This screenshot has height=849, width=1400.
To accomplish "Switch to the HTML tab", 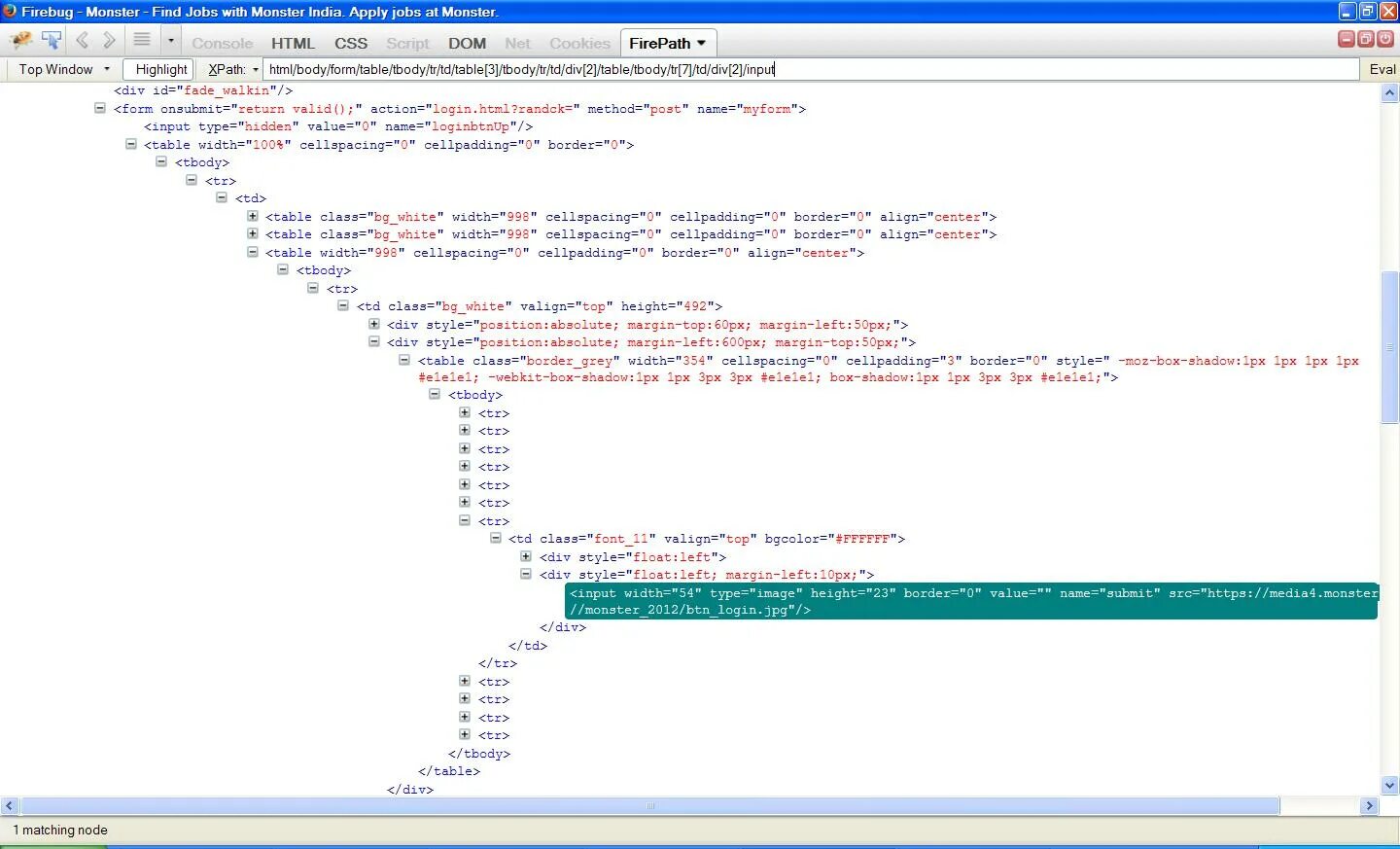I will 293,44.
